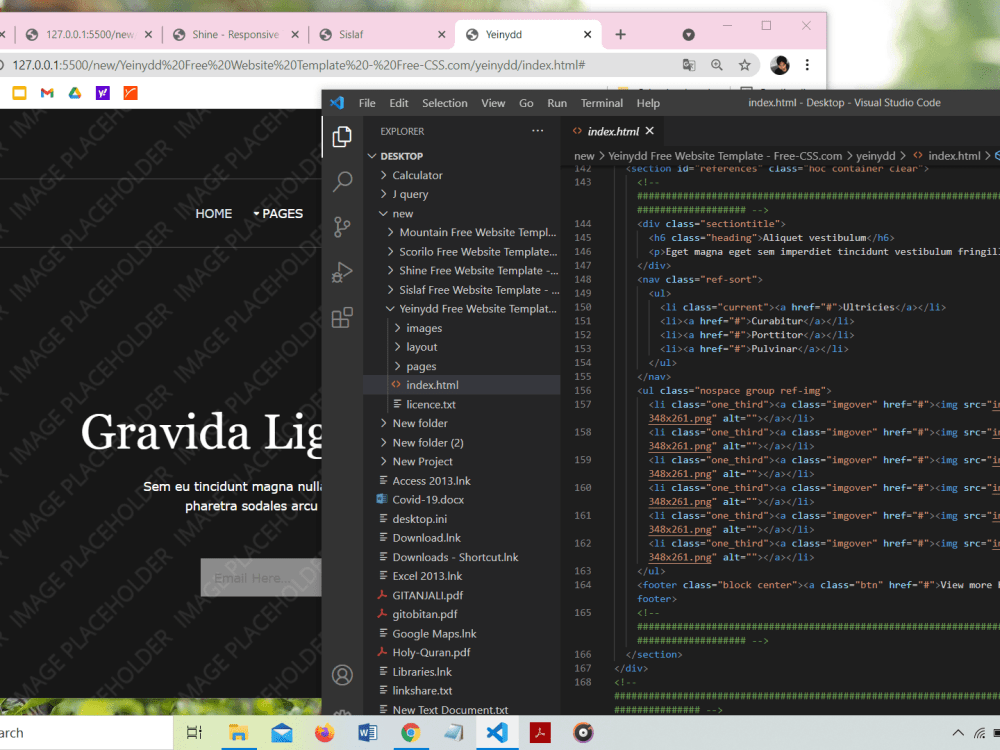The width and height of the screenshot is (1000, 750).
Task: Open the Mail app from the taskbar
Action: coord(281,733)
